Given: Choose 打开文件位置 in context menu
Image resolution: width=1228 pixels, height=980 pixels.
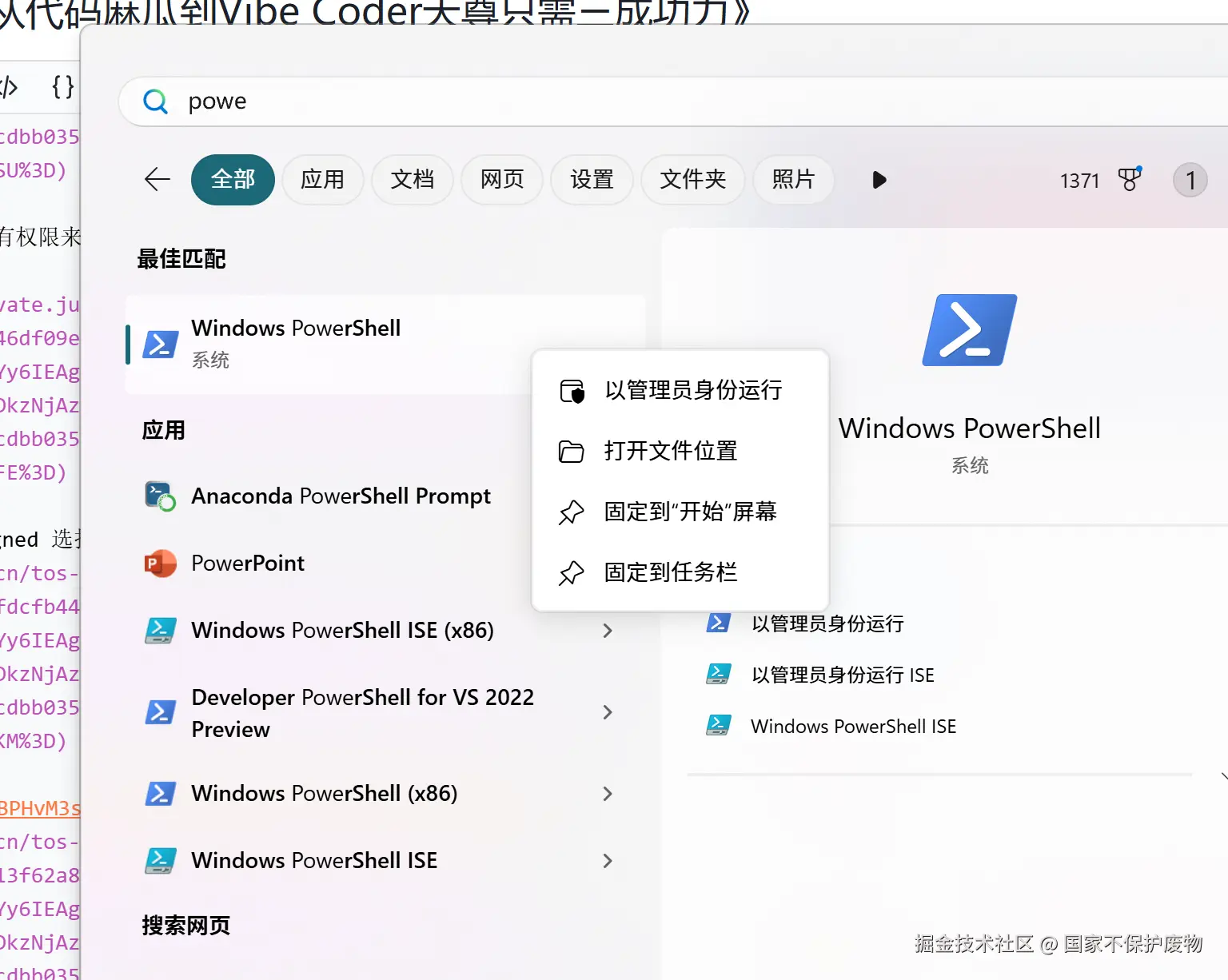Looking at the screenshot, I should click(x=680, y=451).
